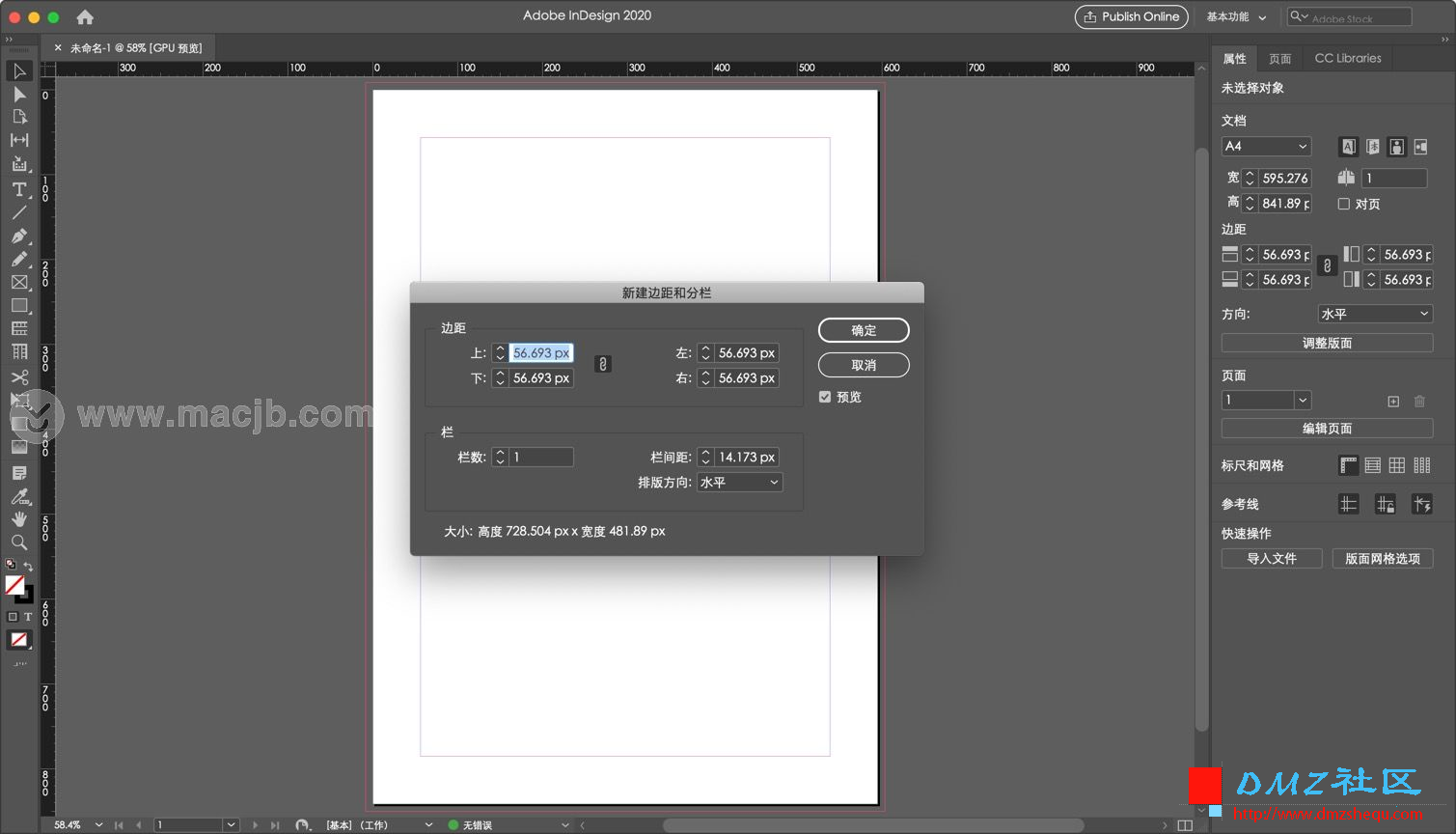Click the 栏间距 gutter input field

point(746,458)
